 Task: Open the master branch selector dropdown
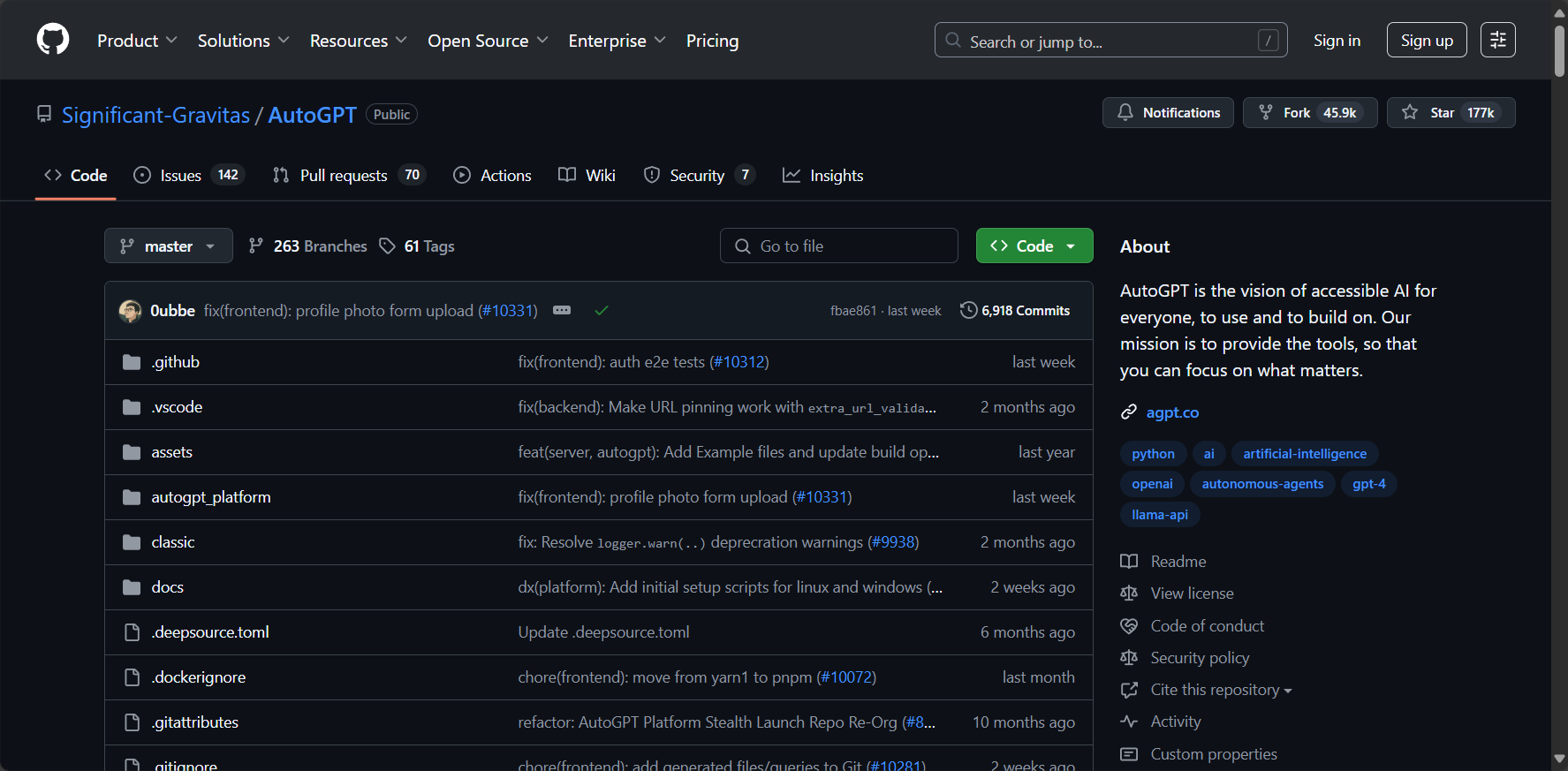pyautogui.click(x=169, y=246)
